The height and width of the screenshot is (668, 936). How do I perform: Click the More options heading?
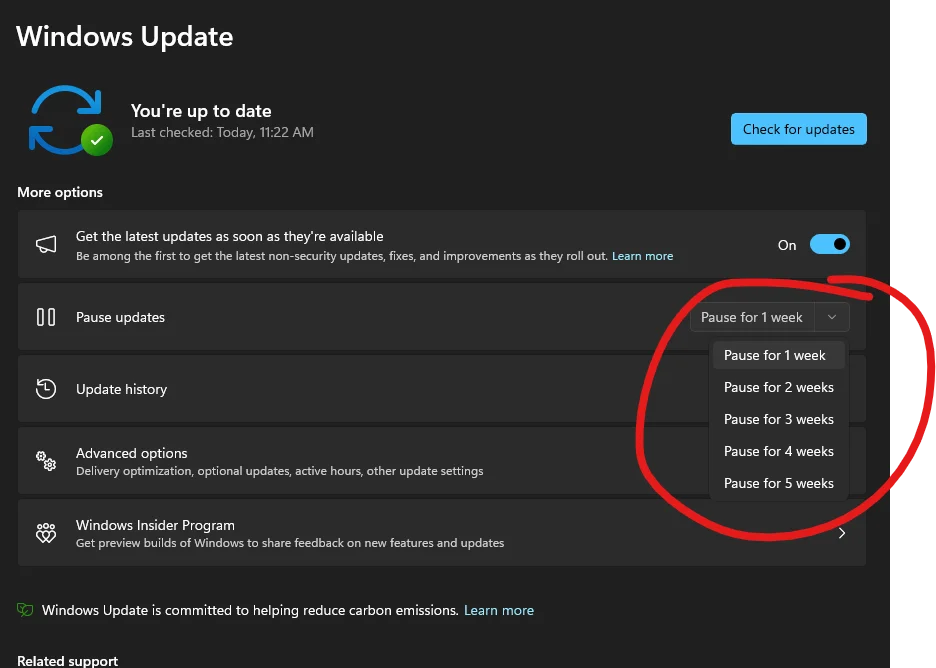60,192
